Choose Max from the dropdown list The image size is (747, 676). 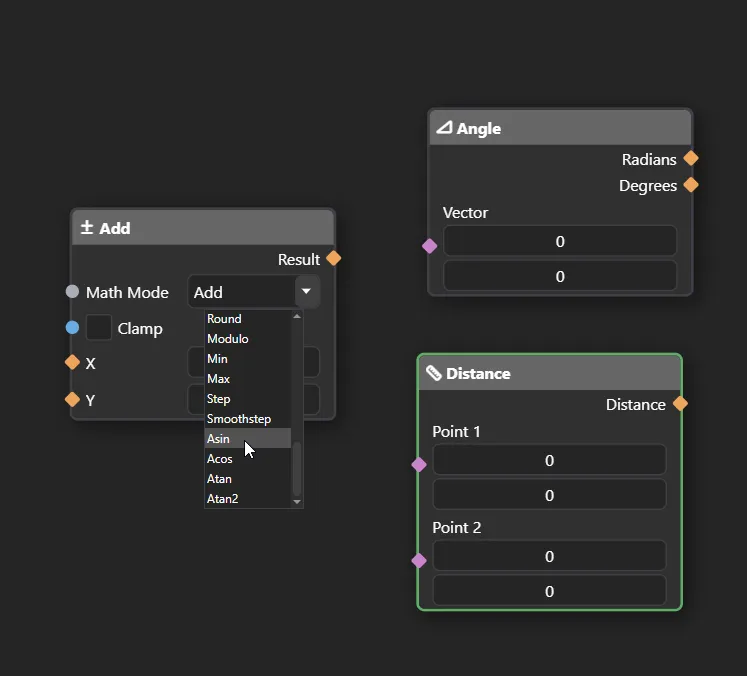point(248,379)
